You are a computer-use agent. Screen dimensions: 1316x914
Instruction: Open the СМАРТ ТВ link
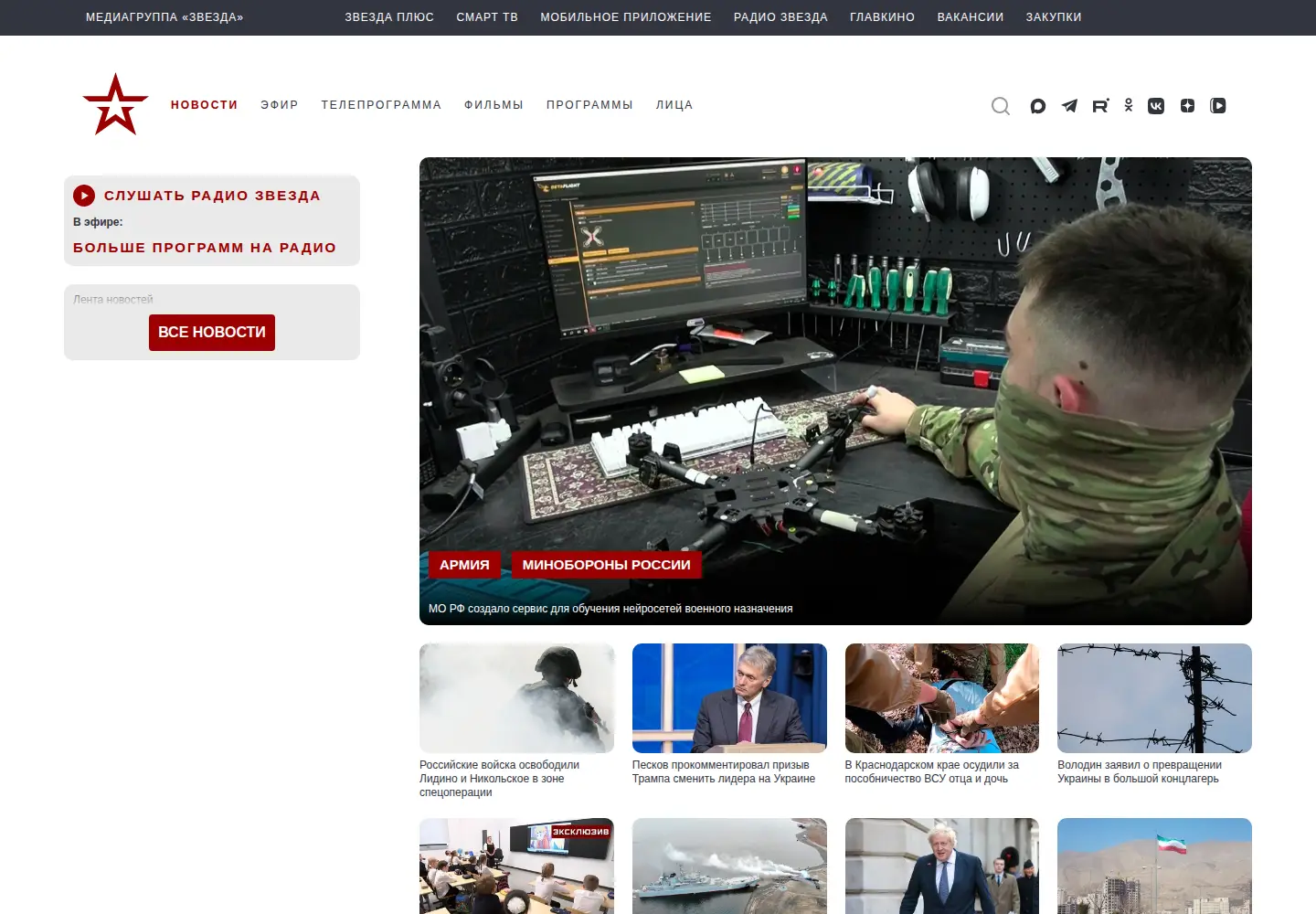click(x=487, y=17)
